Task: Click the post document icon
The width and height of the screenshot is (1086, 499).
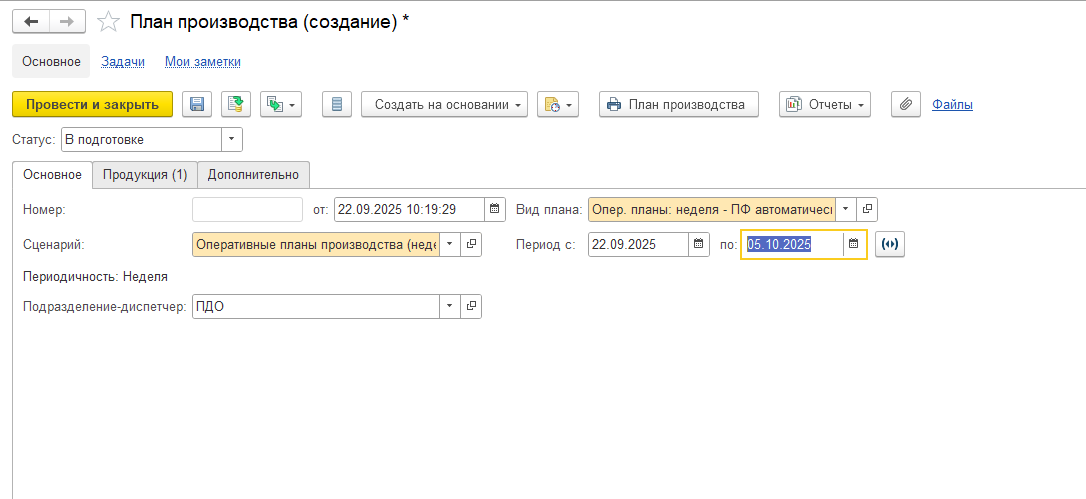Action: [235, 105]
